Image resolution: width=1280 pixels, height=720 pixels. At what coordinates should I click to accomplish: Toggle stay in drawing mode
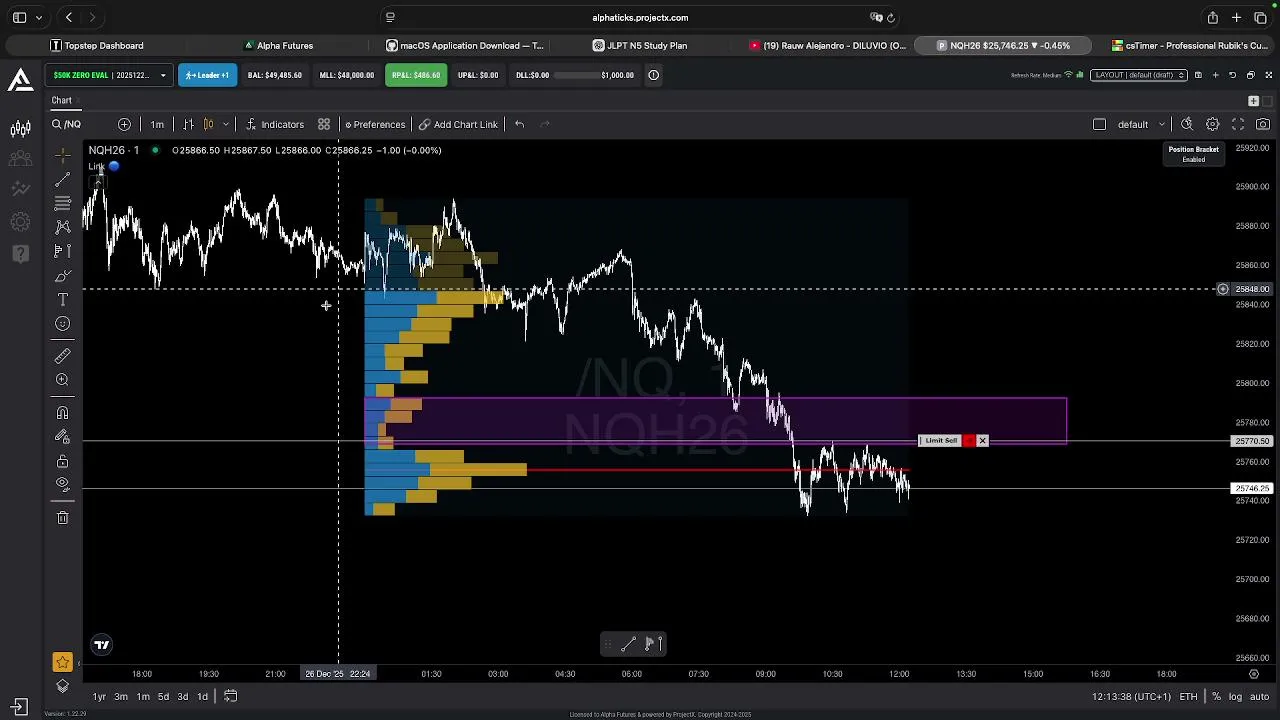62,437
